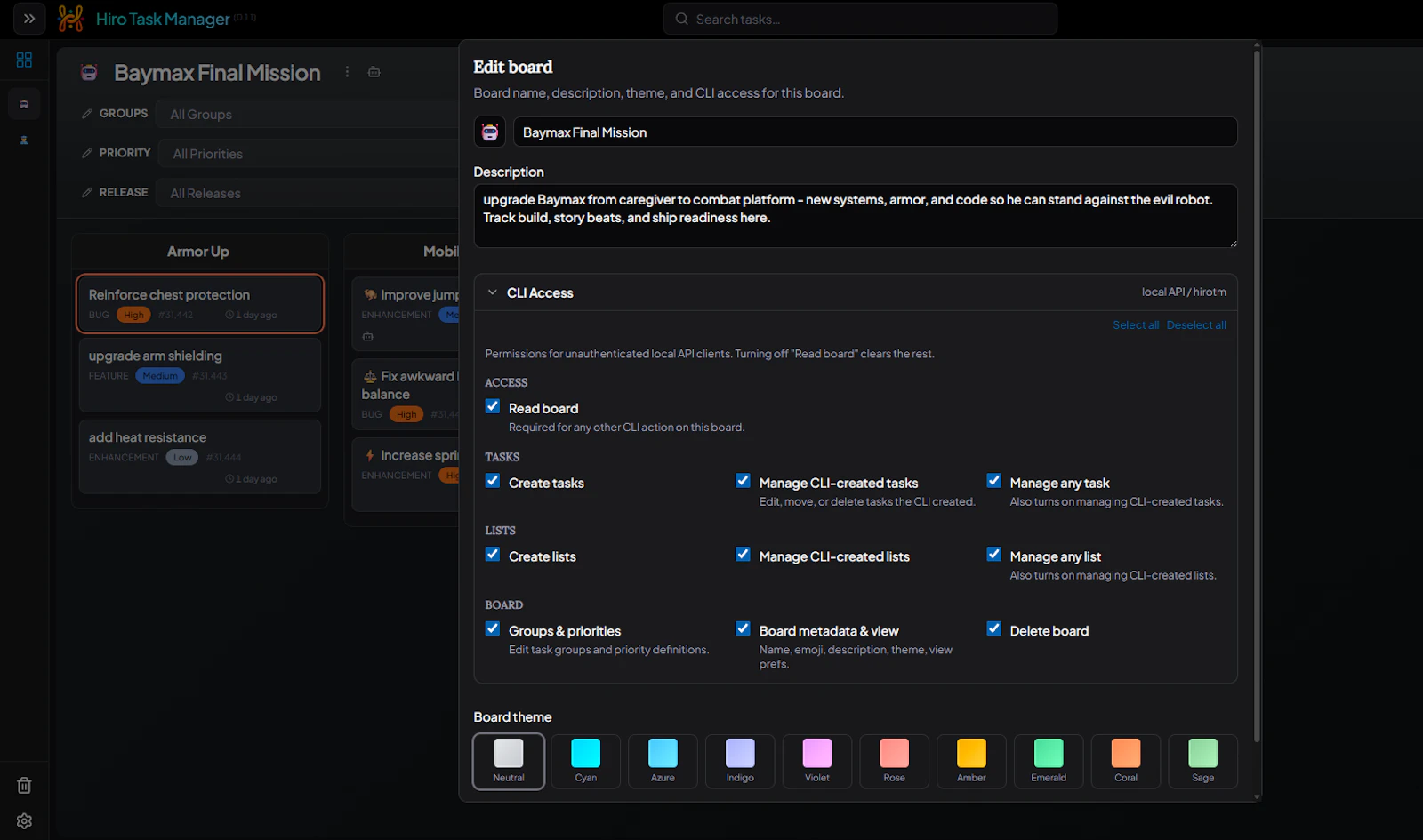Open the All Priorities filter dropdown
This screenshot has width=1423, height=840.
coord(310,153)
